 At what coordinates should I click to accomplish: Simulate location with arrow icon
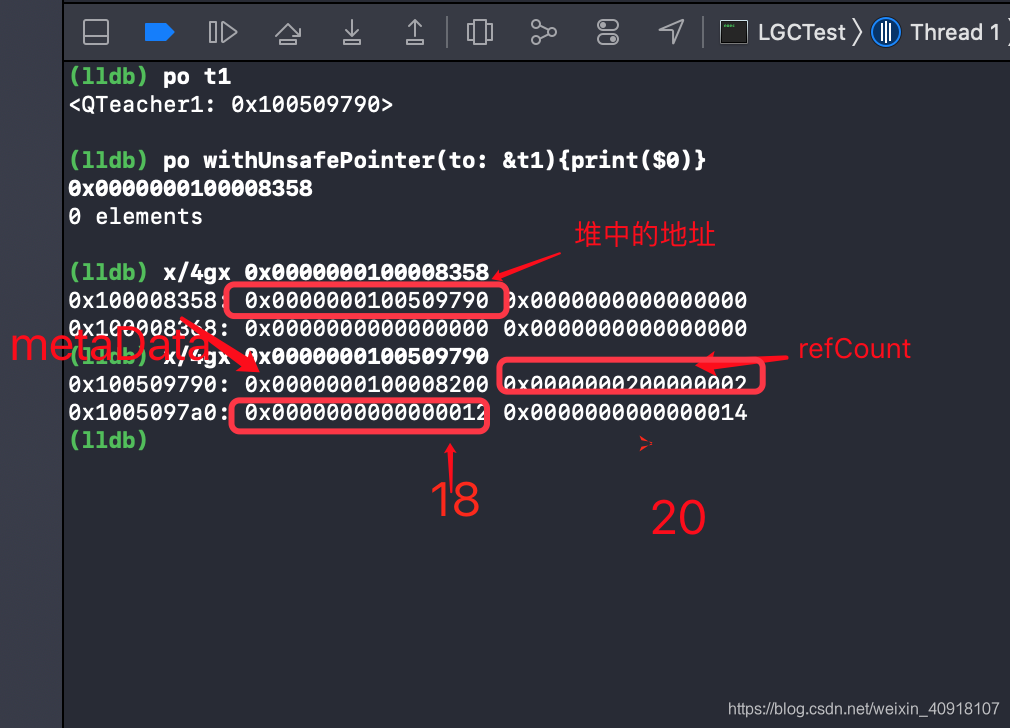click(671, 32)
